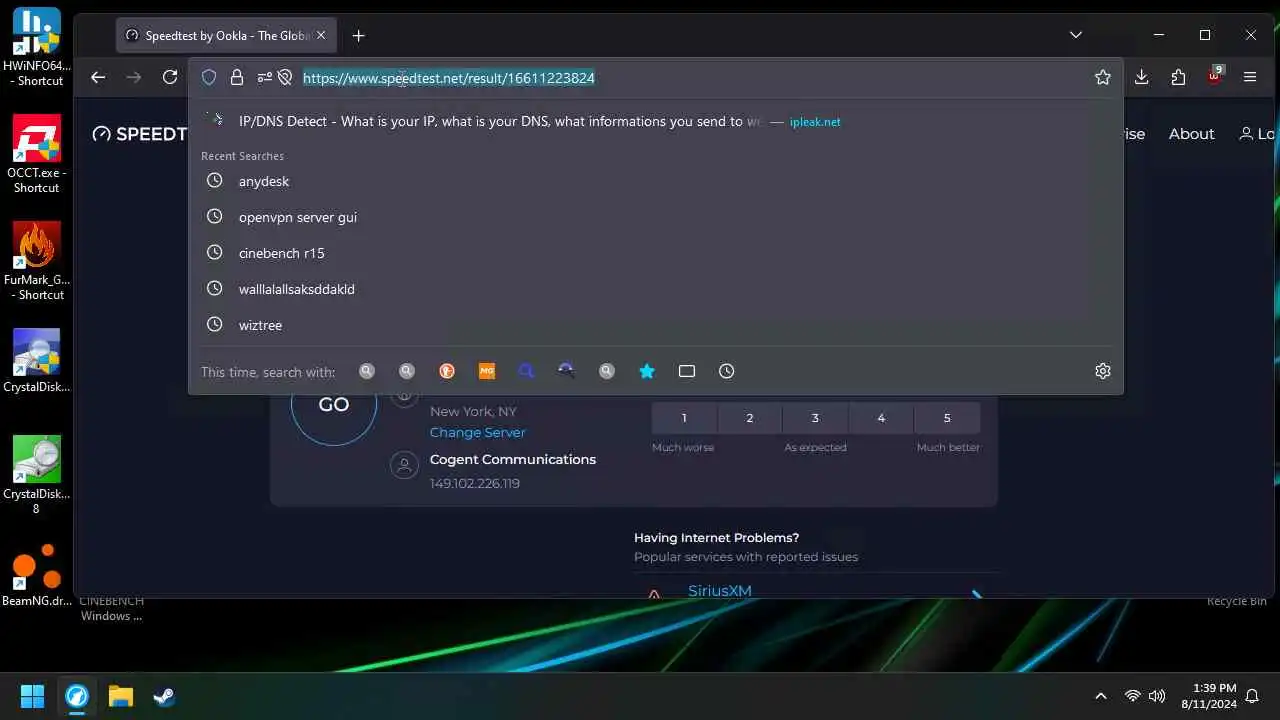The image size is (1280, 720).
Task: Search with the DuckDuckGo engine icon
Action: [447, 371]
